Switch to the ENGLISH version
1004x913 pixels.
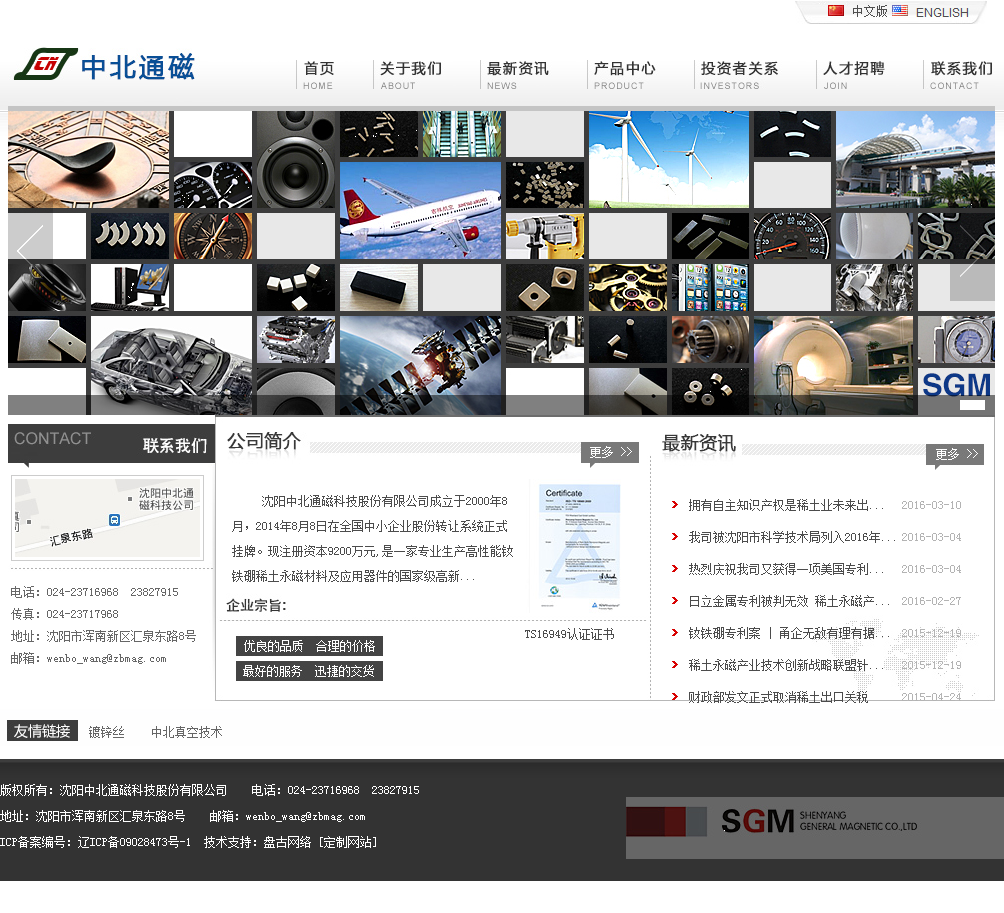[942, 13]
